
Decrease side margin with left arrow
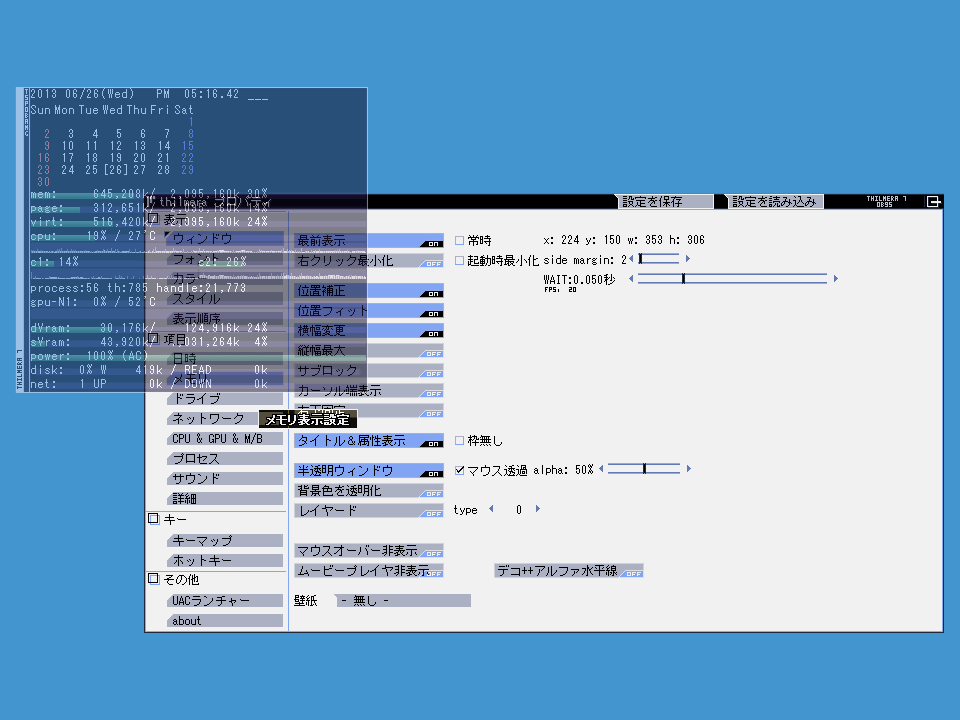[x=631, y=259]
